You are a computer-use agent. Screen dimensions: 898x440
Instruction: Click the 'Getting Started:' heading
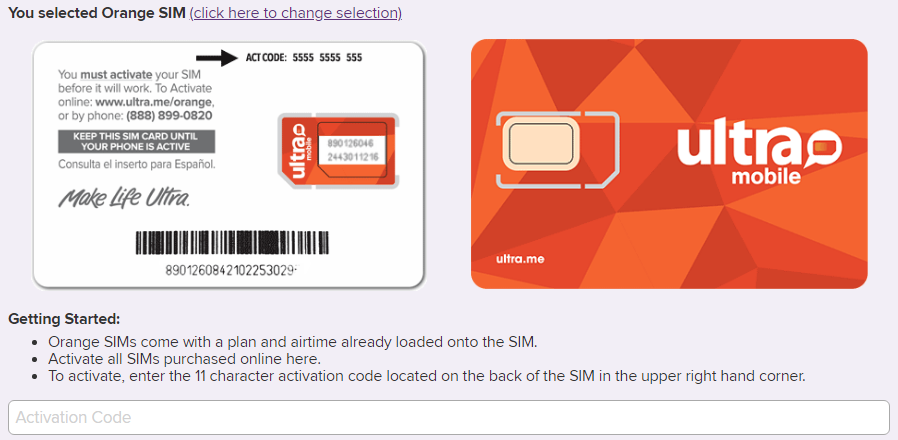[64, 319]
